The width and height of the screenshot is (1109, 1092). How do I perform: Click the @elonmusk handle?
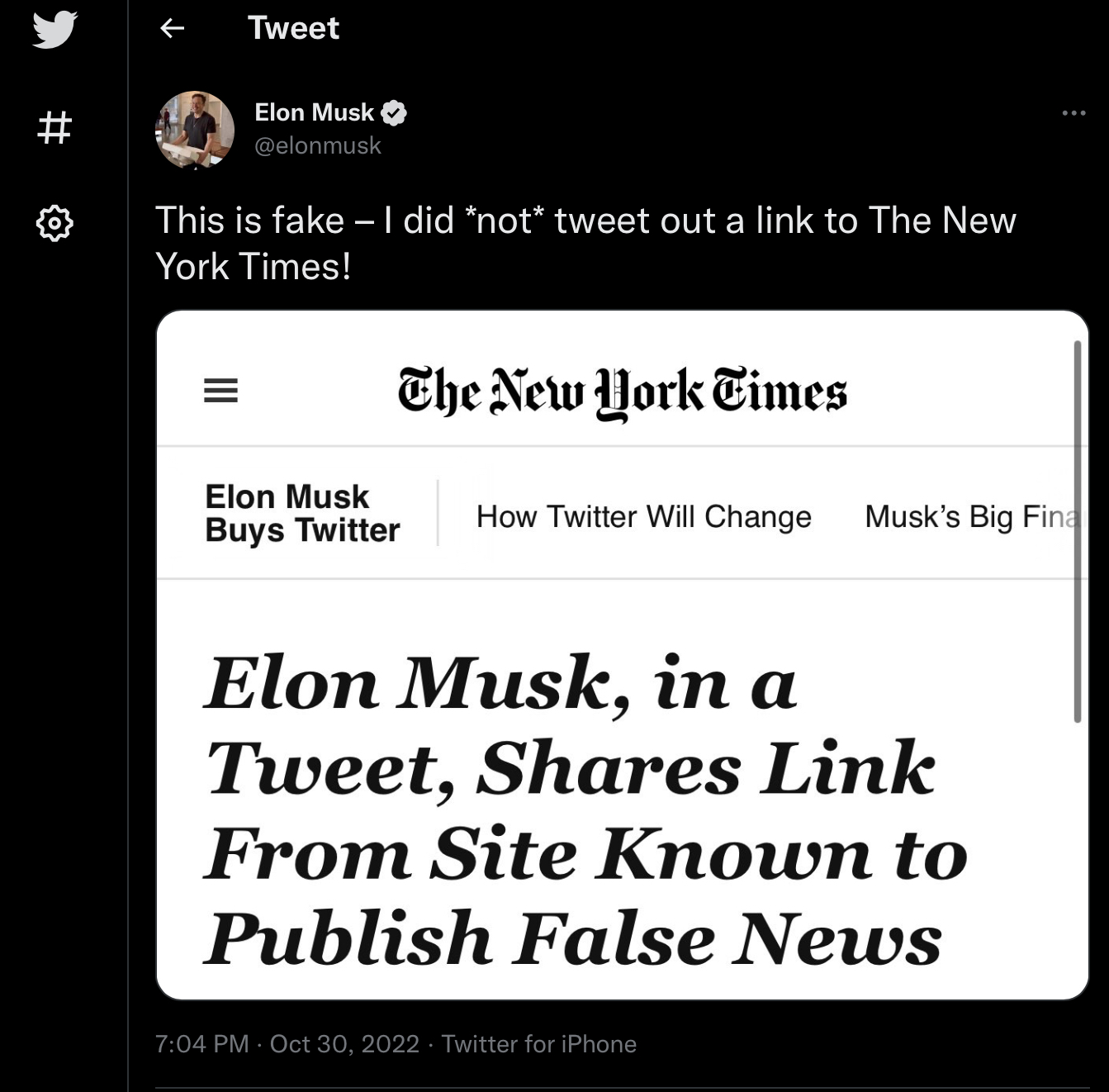click(x=318, y=145)
